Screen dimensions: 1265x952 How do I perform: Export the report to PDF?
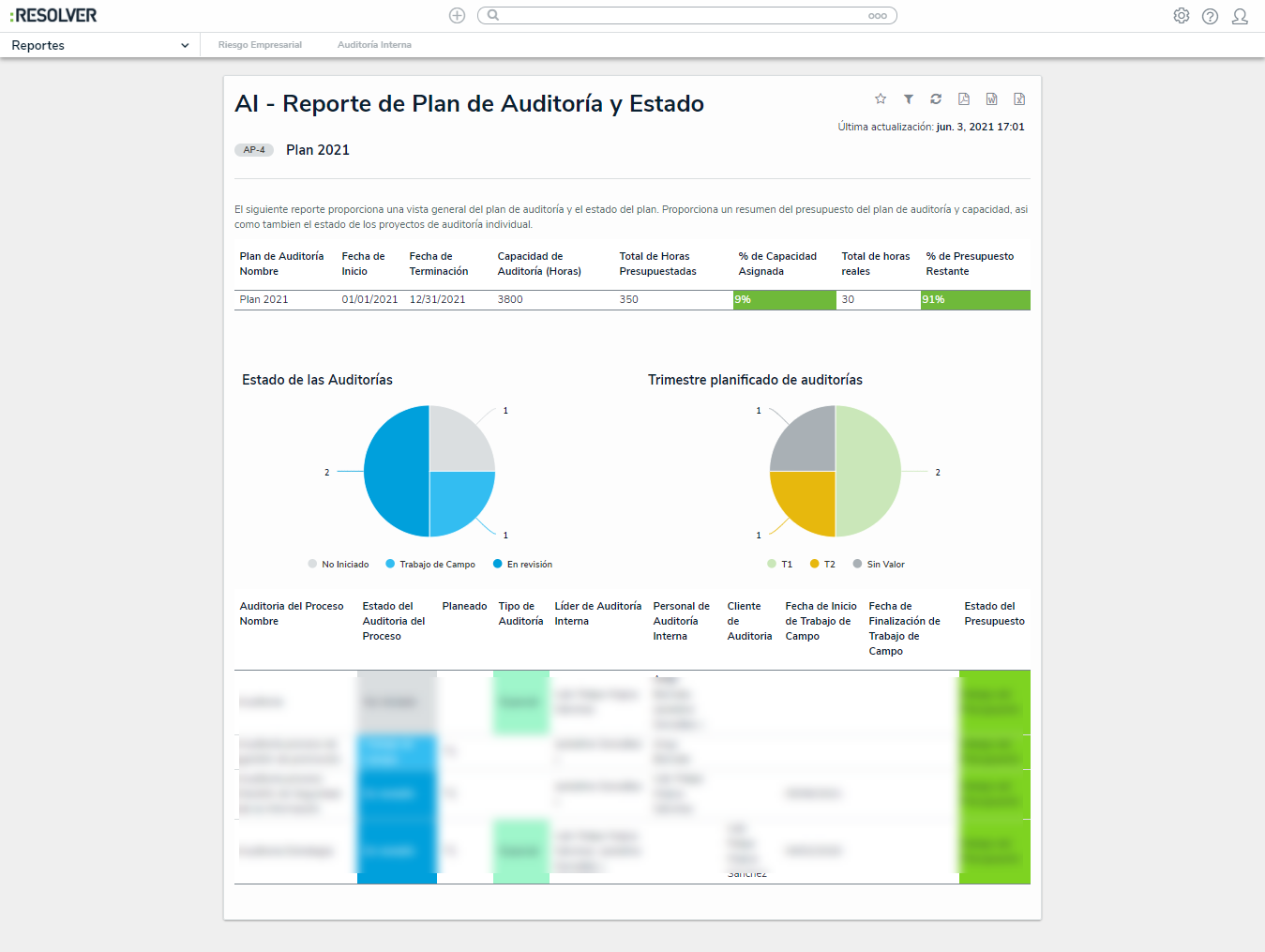pyautogui.click(x=964, y=98)
